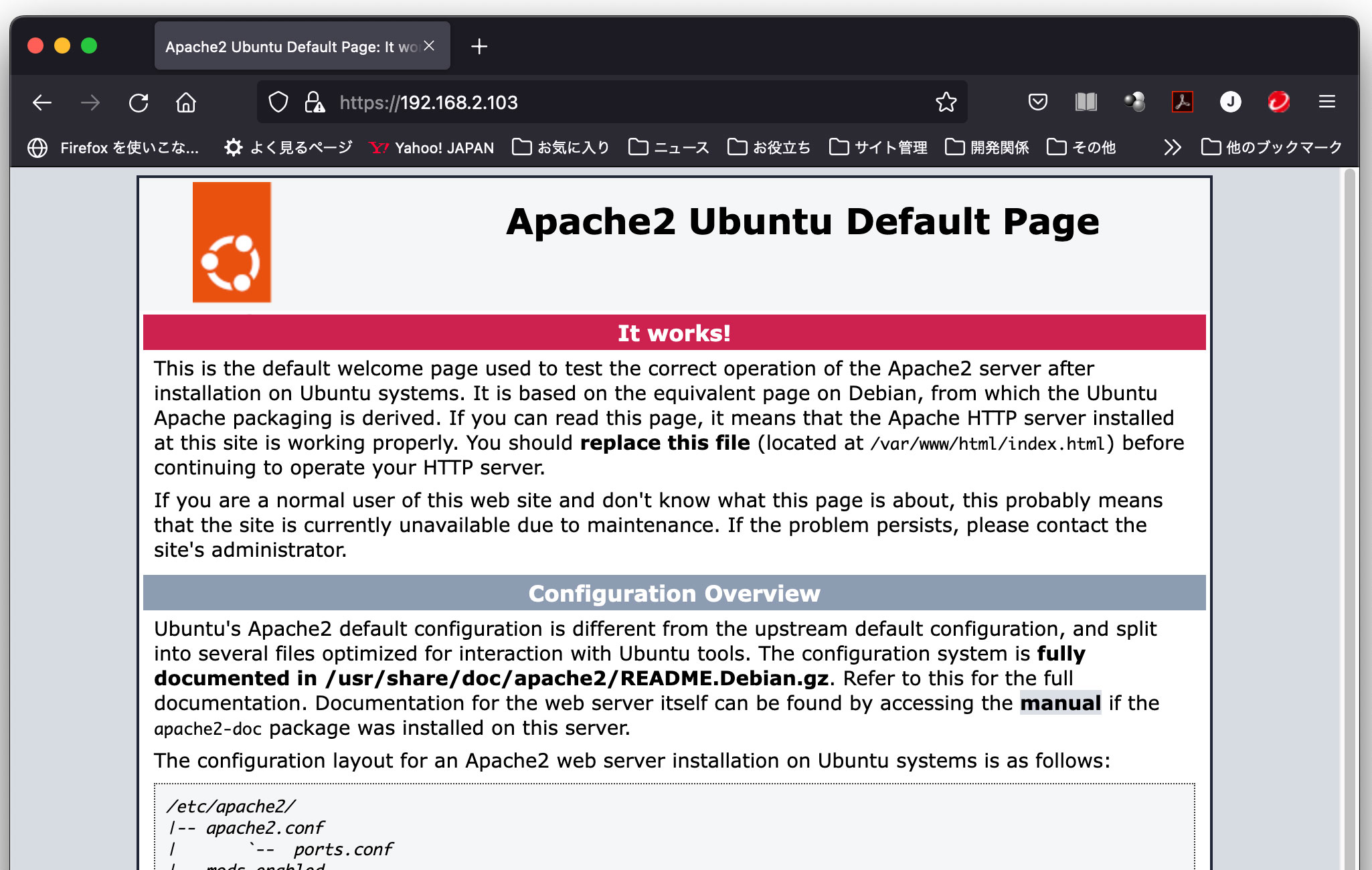Show site security lock warning info
The height and width of the screenshot is (870, 1372).
(x=315, y=102)
